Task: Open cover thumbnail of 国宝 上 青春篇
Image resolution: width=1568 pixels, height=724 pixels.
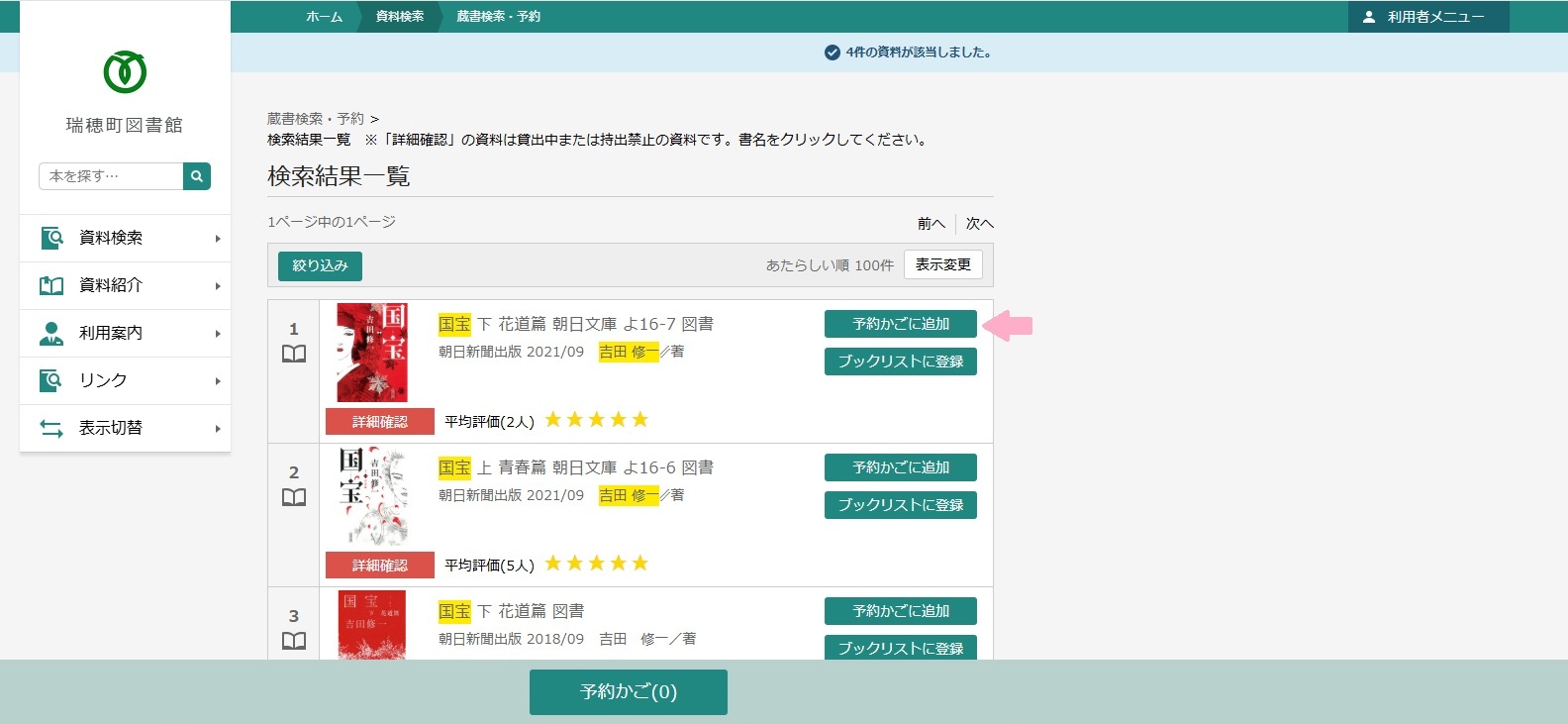Action: click(372, 496)
